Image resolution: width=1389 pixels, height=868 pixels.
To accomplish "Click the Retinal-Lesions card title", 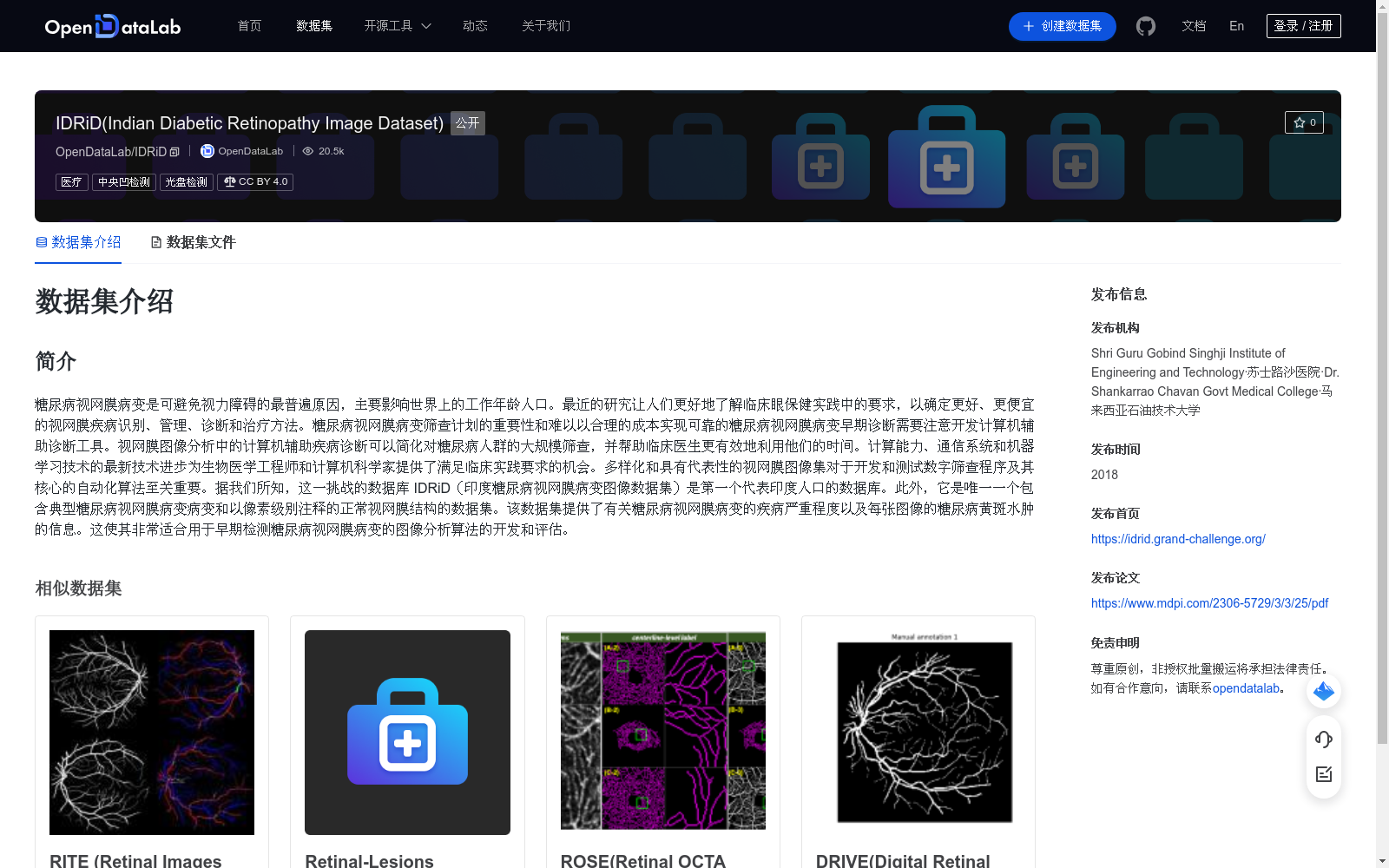I will 369,860.
